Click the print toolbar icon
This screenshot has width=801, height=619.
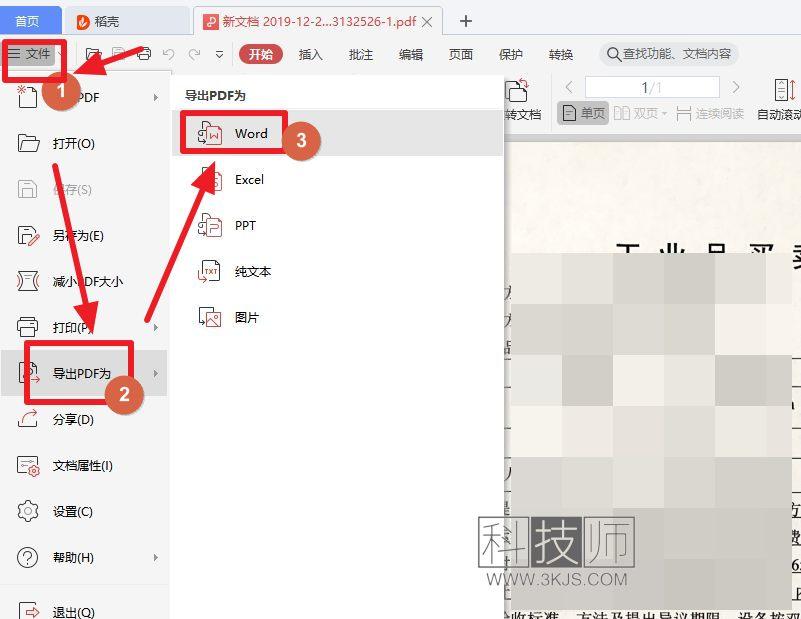click(x=145, y=54)
